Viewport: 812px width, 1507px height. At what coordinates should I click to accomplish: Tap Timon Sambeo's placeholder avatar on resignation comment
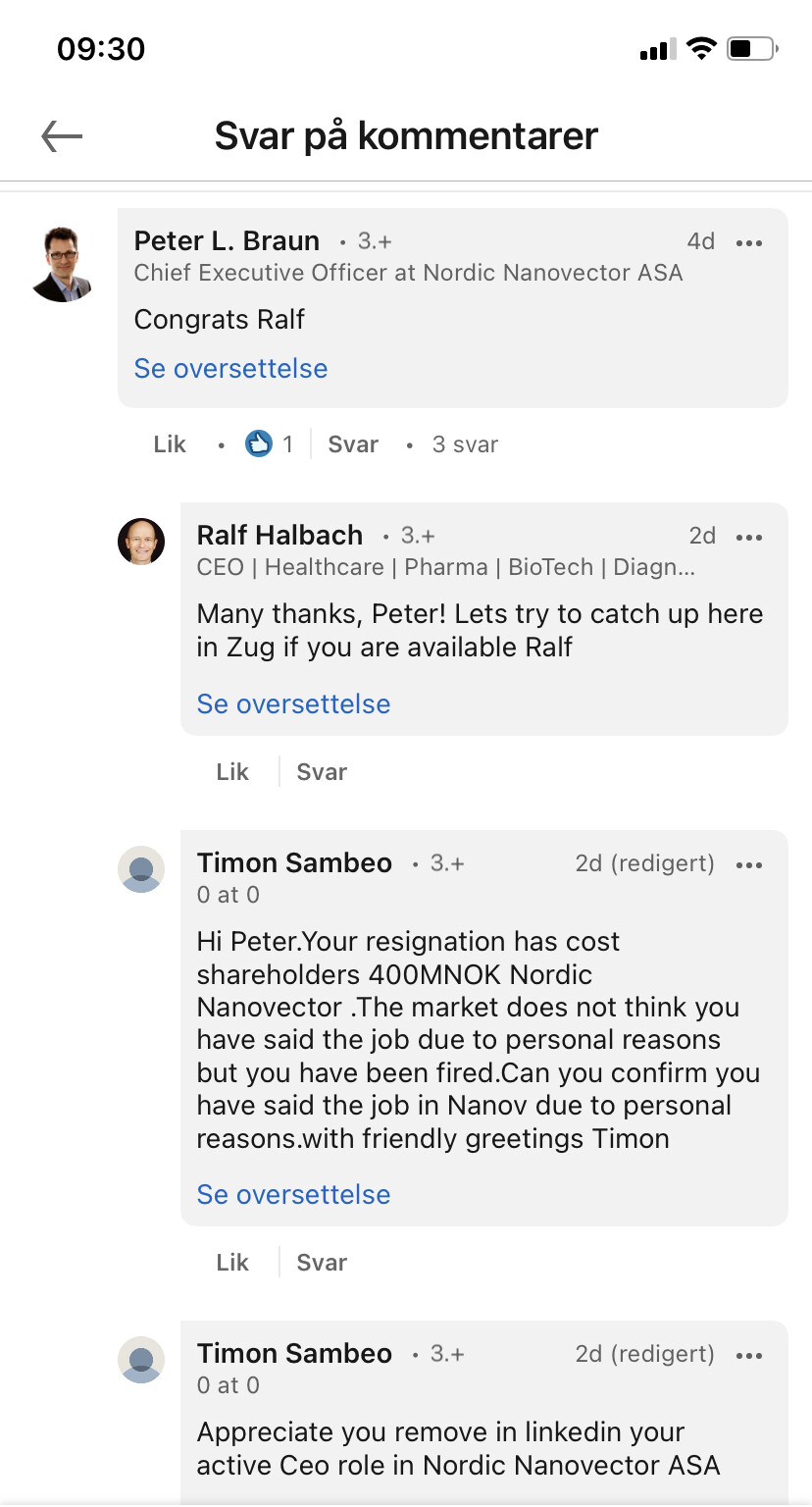141,869
